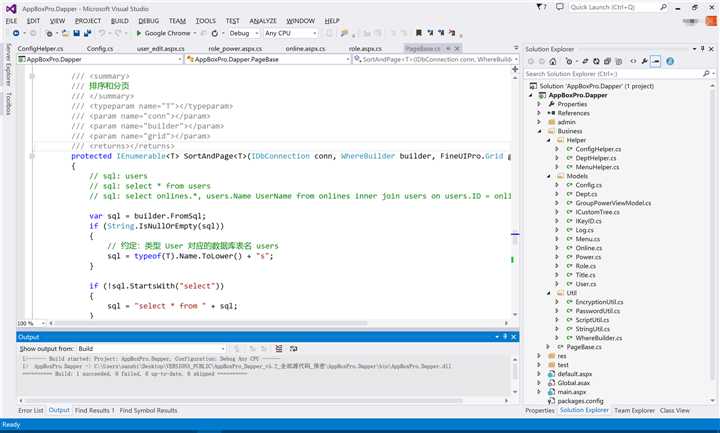
Task: Switch to the user_edit.aspx.cs tab
Action: coord(160,48)
